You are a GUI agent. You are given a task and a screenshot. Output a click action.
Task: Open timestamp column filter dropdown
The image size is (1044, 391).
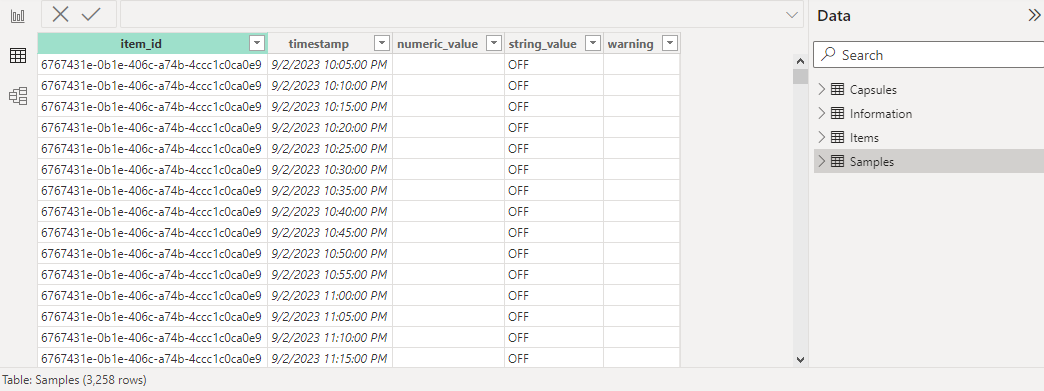click(x=382, y=43)
